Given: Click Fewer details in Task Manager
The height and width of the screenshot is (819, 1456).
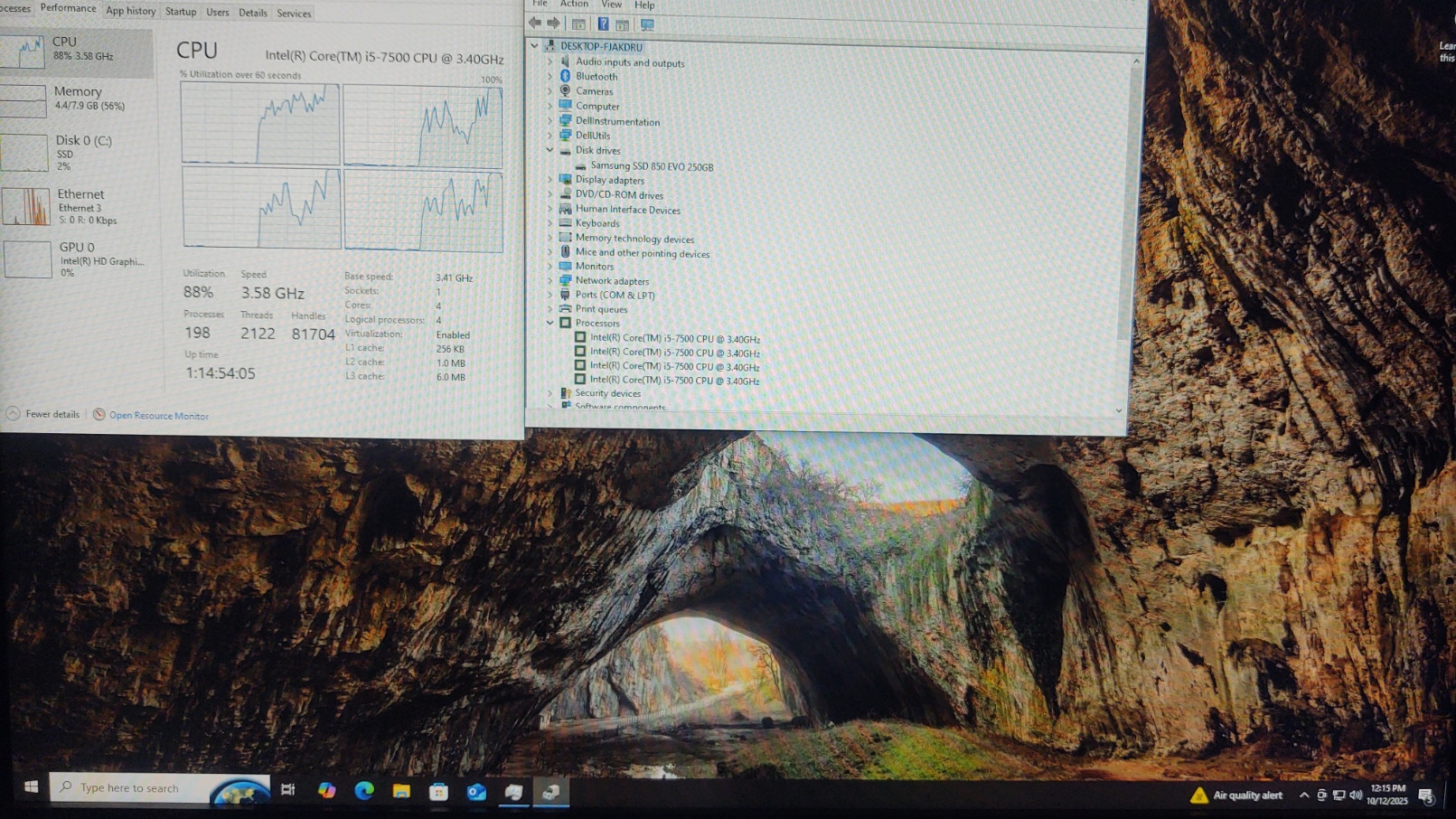Looking at the screenshot, I should pyautogui.click(x=52, y=414).
